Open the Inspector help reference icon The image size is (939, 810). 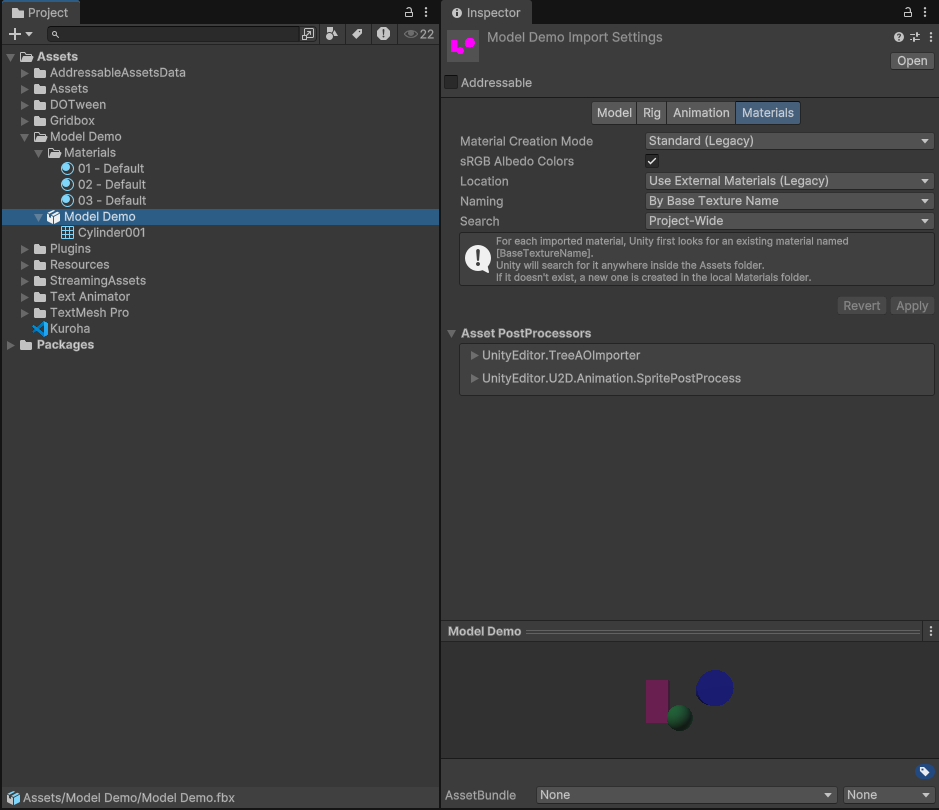point(899,37)
